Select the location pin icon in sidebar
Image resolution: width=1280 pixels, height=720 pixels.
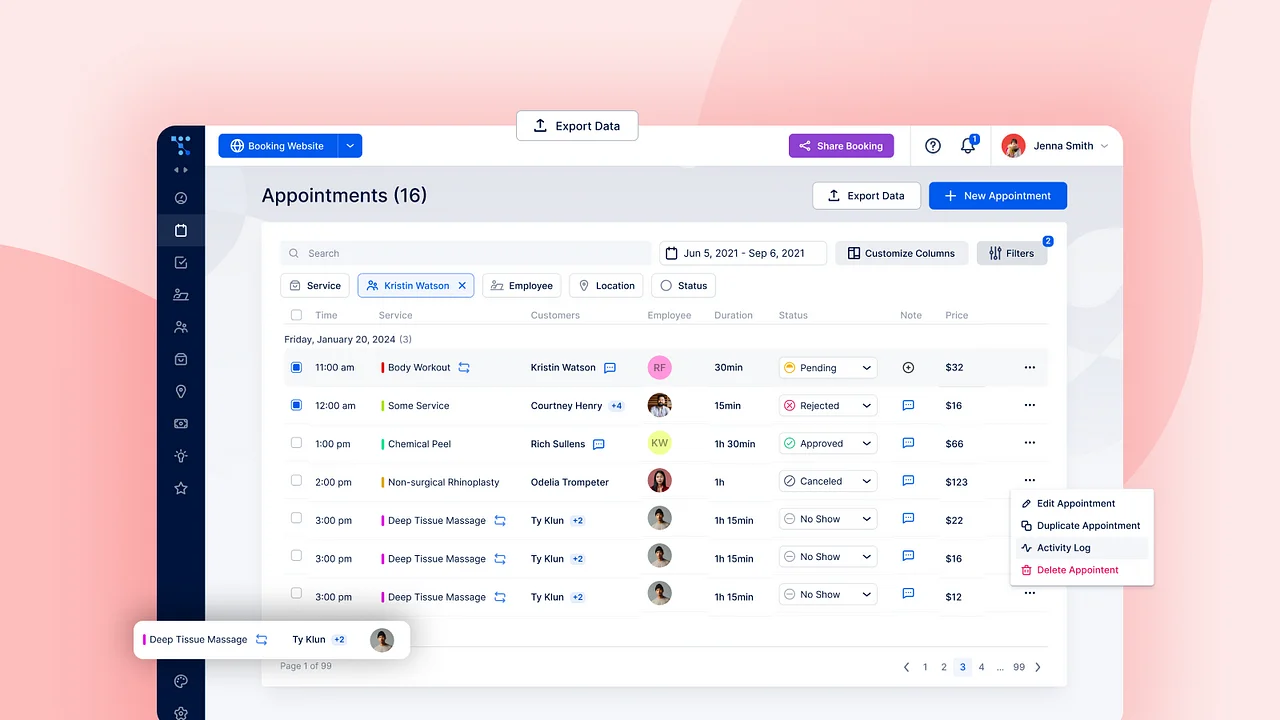[181, 391]
